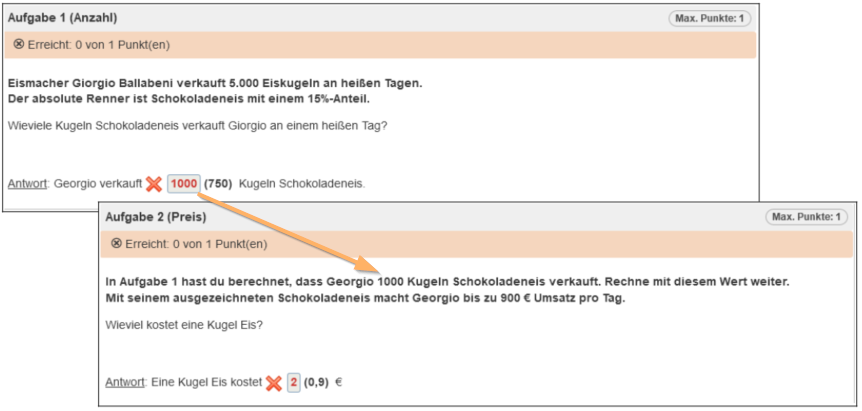Click the circled-x status icon in Aufgabe 2
Image resolution: width=862 pixels, height=411 pixels.
click(116, 244)
